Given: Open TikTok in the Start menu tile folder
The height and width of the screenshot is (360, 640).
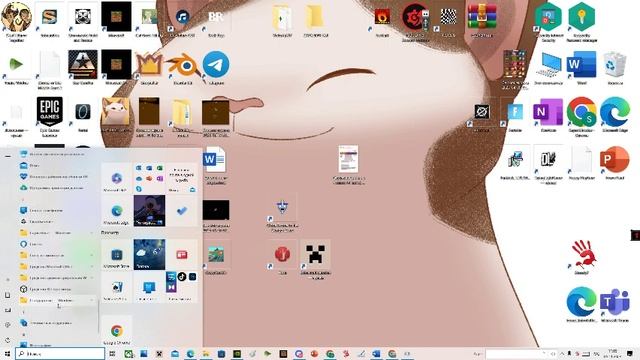Looking at the screenshot, I should [182, 277].
